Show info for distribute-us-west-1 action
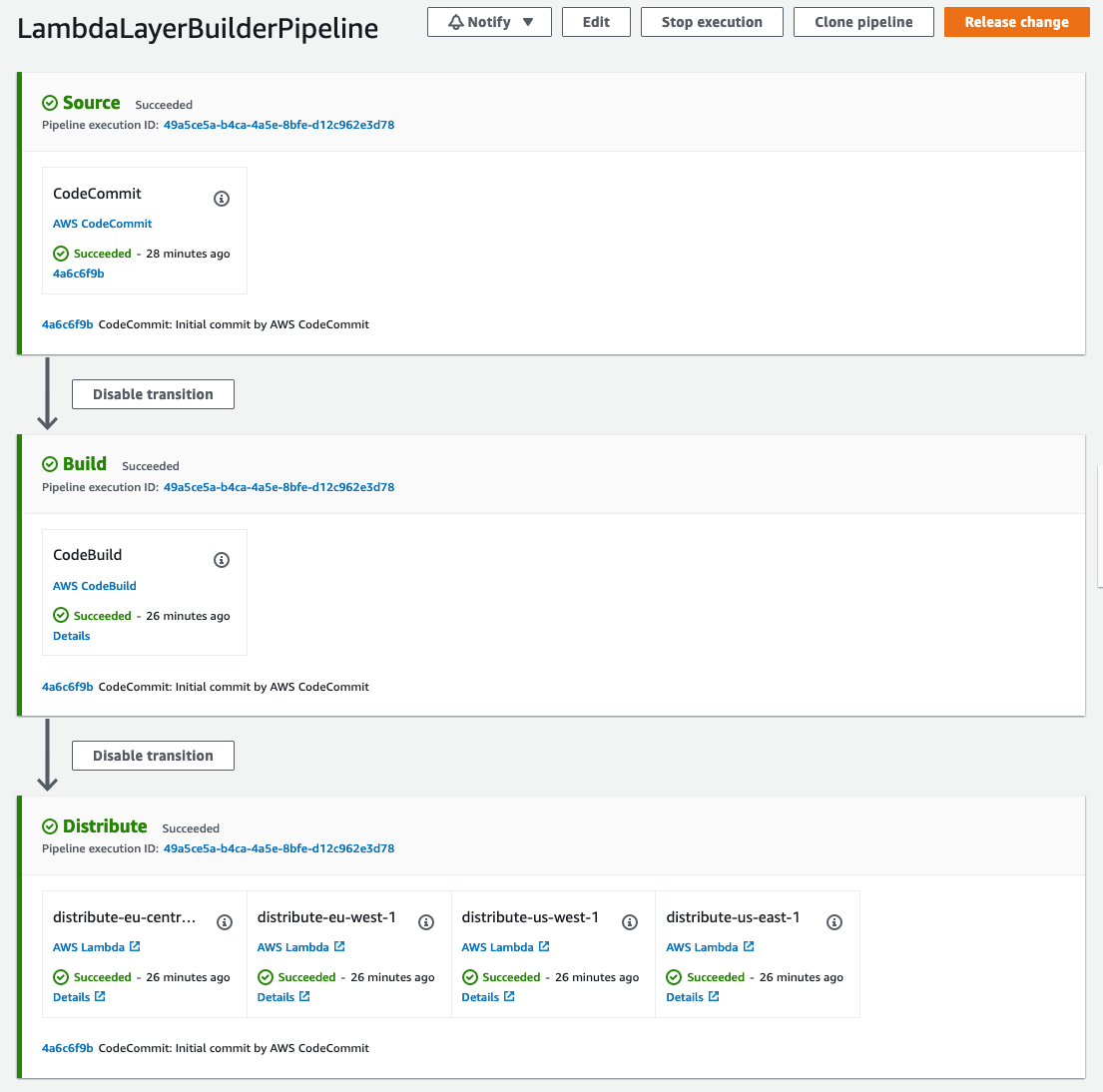The height and width of the screenshot is (1092, 1103). [630, 921]
